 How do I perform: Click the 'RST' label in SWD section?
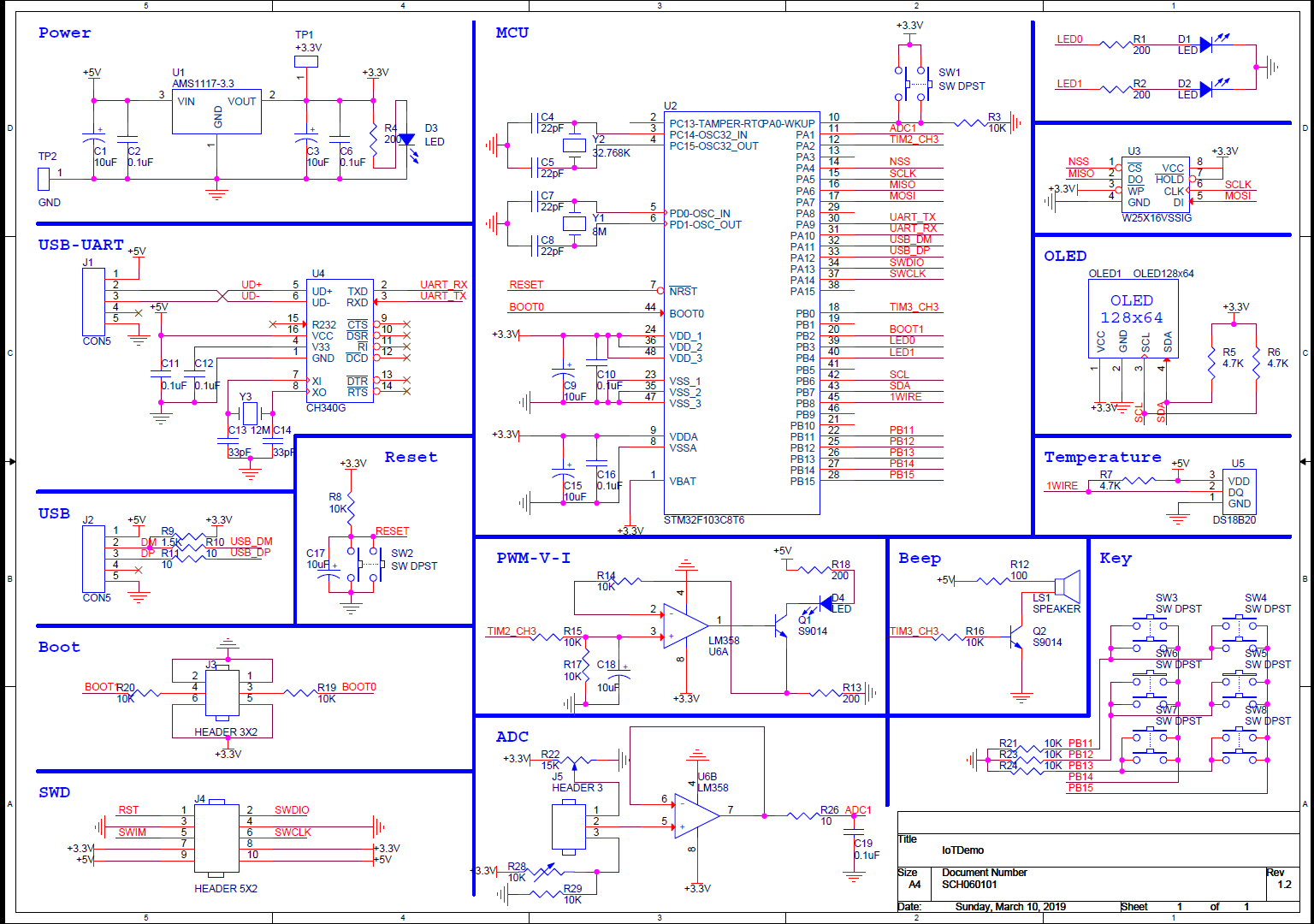128,810
